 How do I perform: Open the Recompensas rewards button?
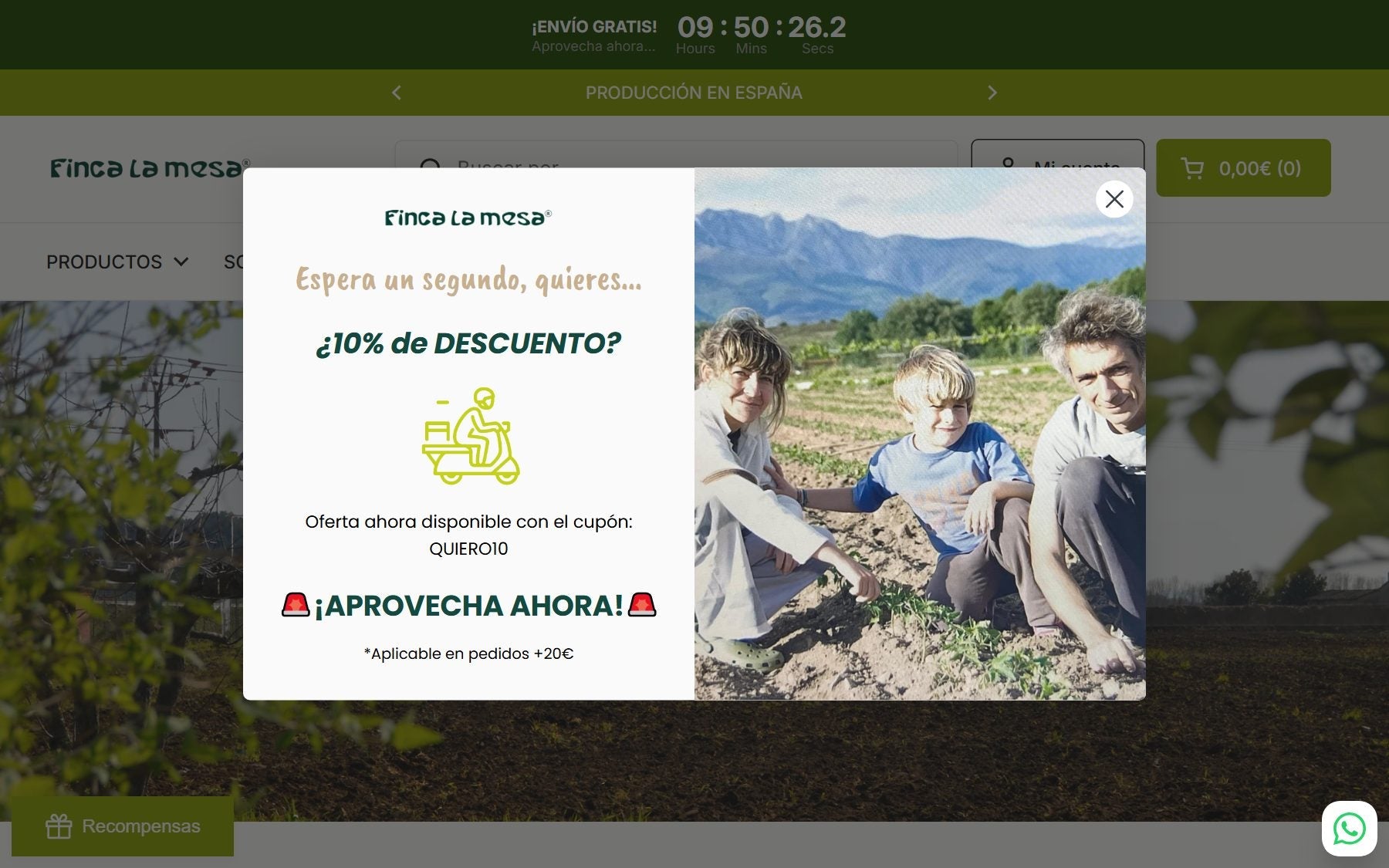[x=123, y=826]
